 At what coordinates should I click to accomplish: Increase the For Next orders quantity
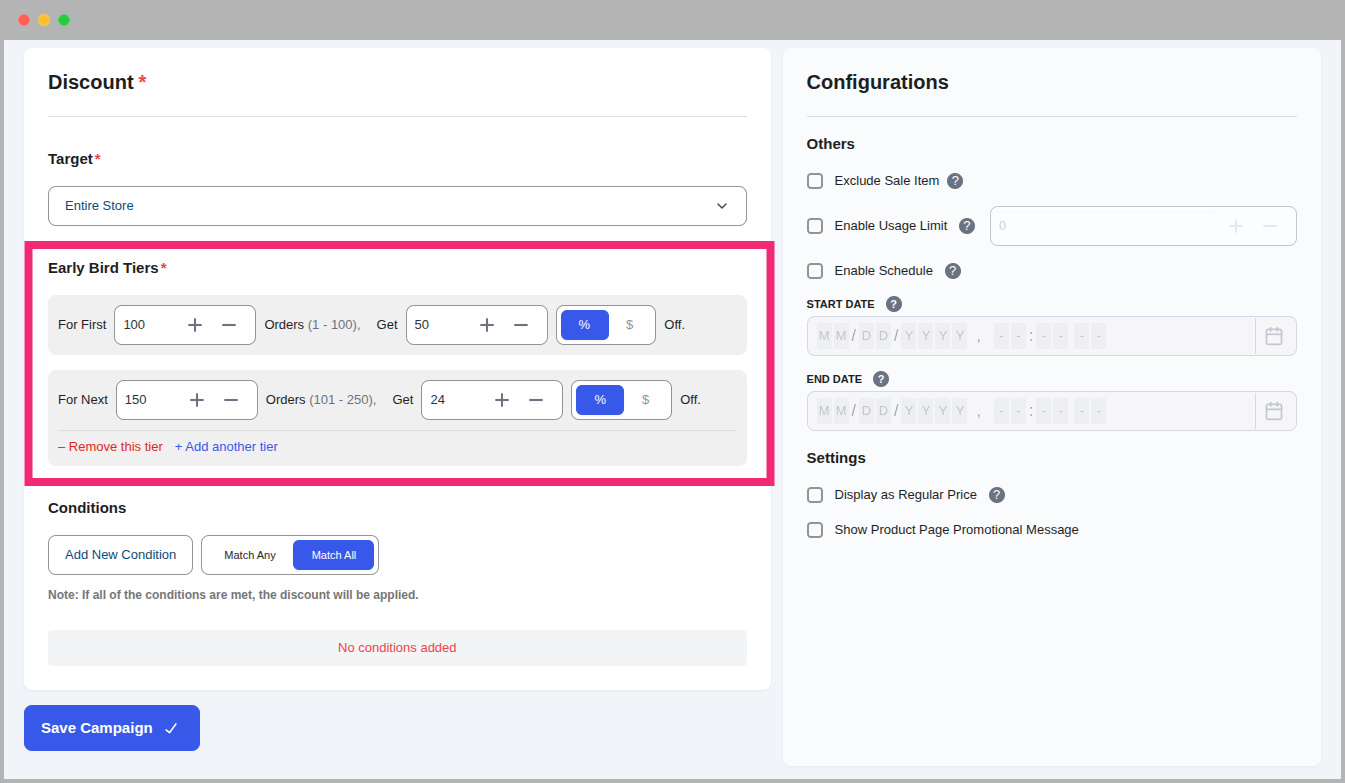click(197, 400)
